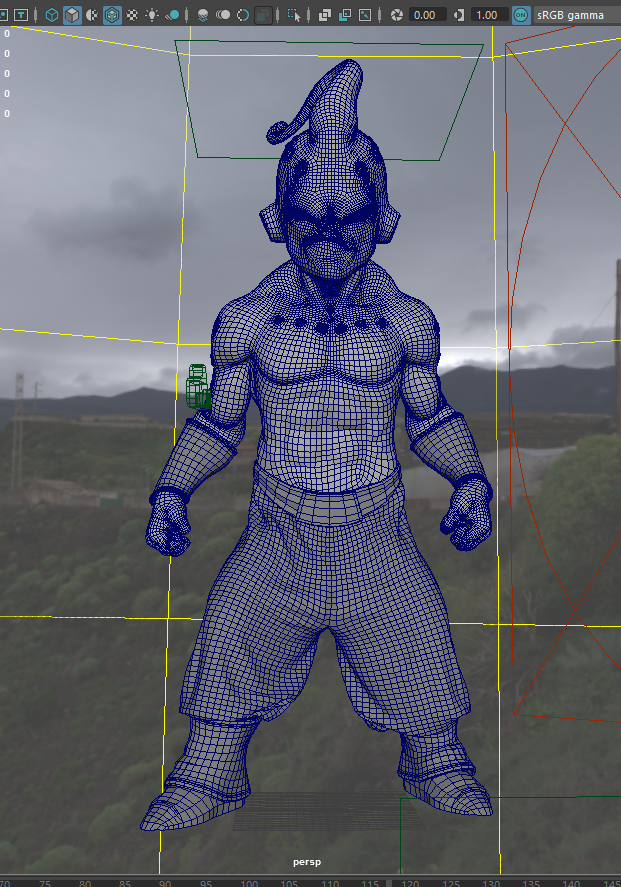Edit the Exposure value 0.00 field
The width and height of the screenshot is (621, 887).
(427, 15)
